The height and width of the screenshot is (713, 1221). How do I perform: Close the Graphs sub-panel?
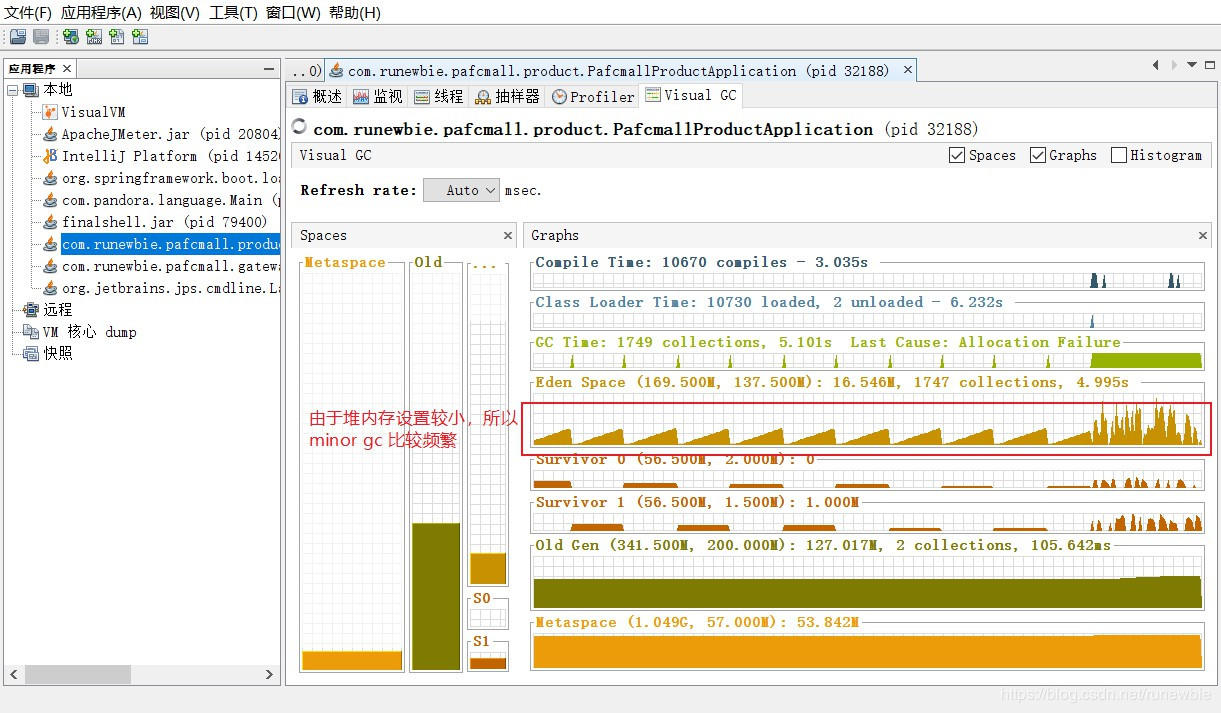click(1202, 236)
